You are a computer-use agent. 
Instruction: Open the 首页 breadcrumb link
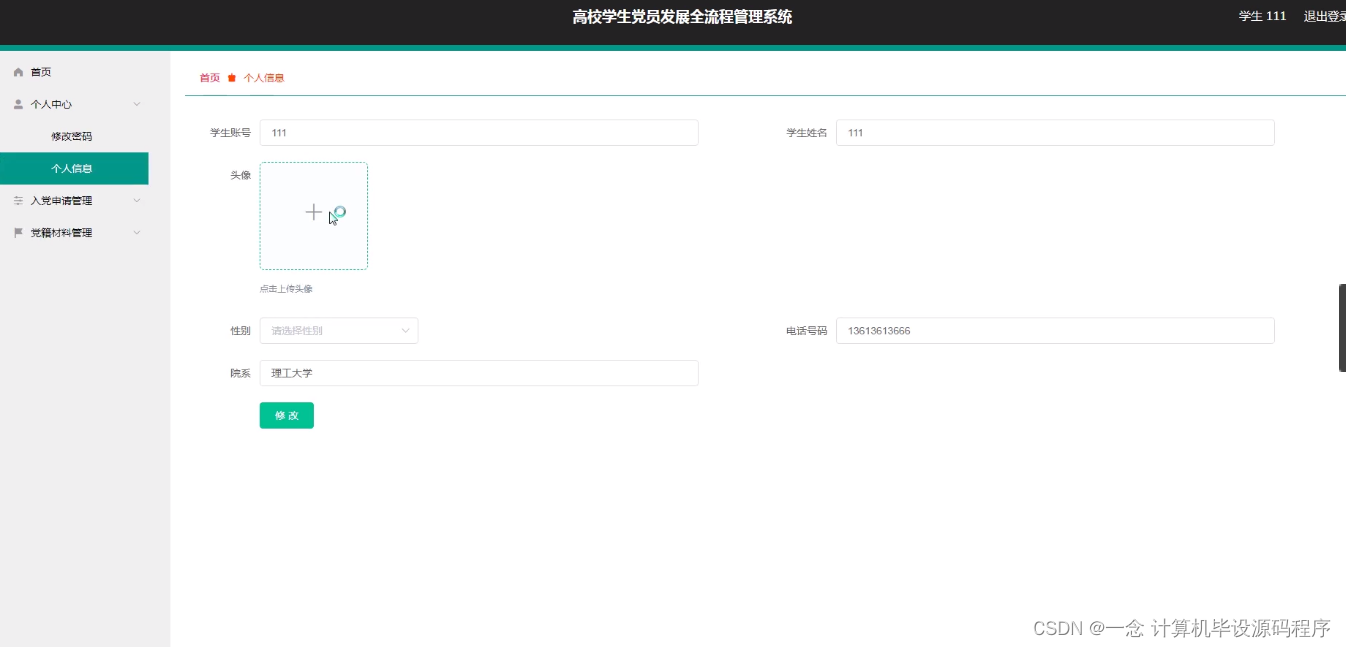pyautogui.click(x=209, y=76)
